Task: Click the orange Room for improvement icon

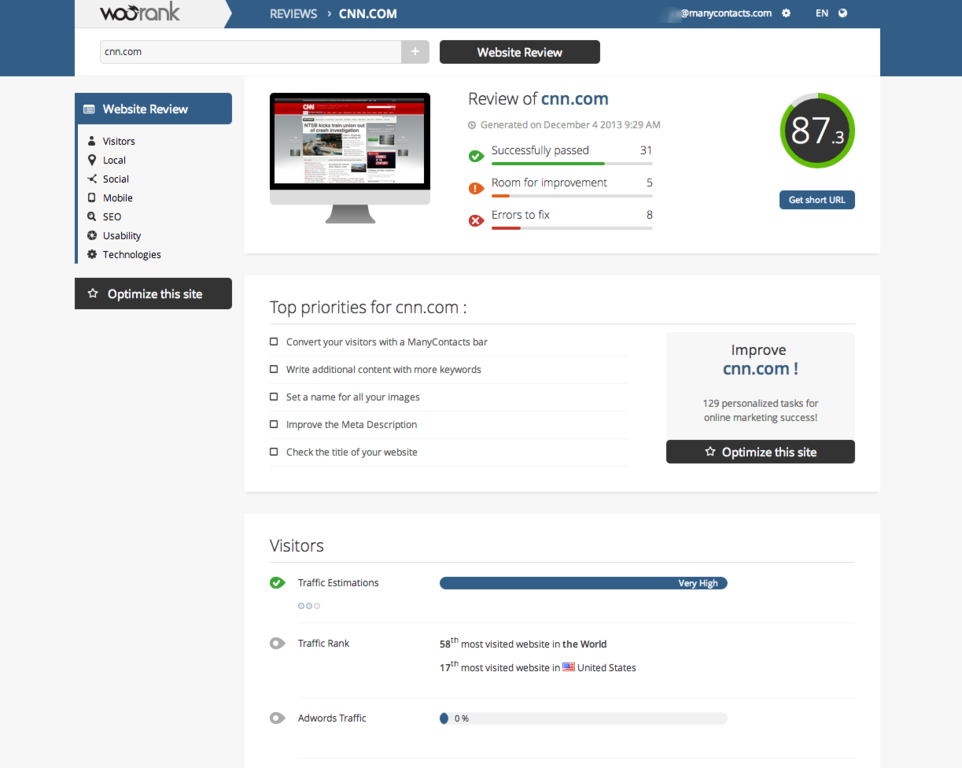Action: coord(476,188)
